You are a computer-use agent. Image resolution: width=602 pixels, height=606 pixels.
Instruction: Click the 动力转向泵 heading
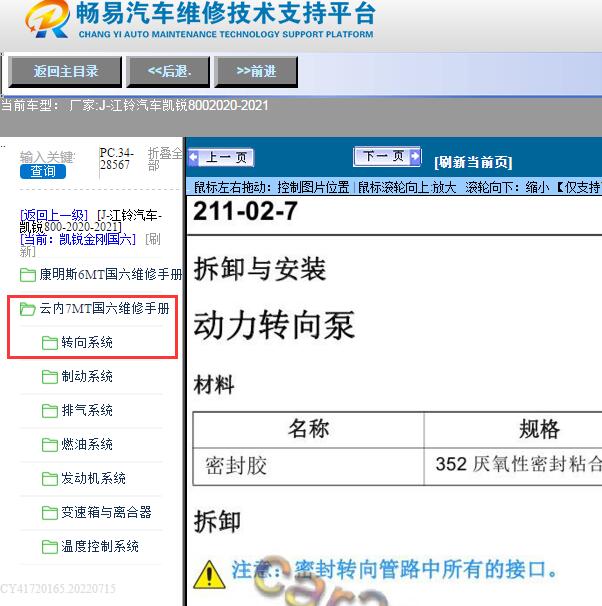274,325
